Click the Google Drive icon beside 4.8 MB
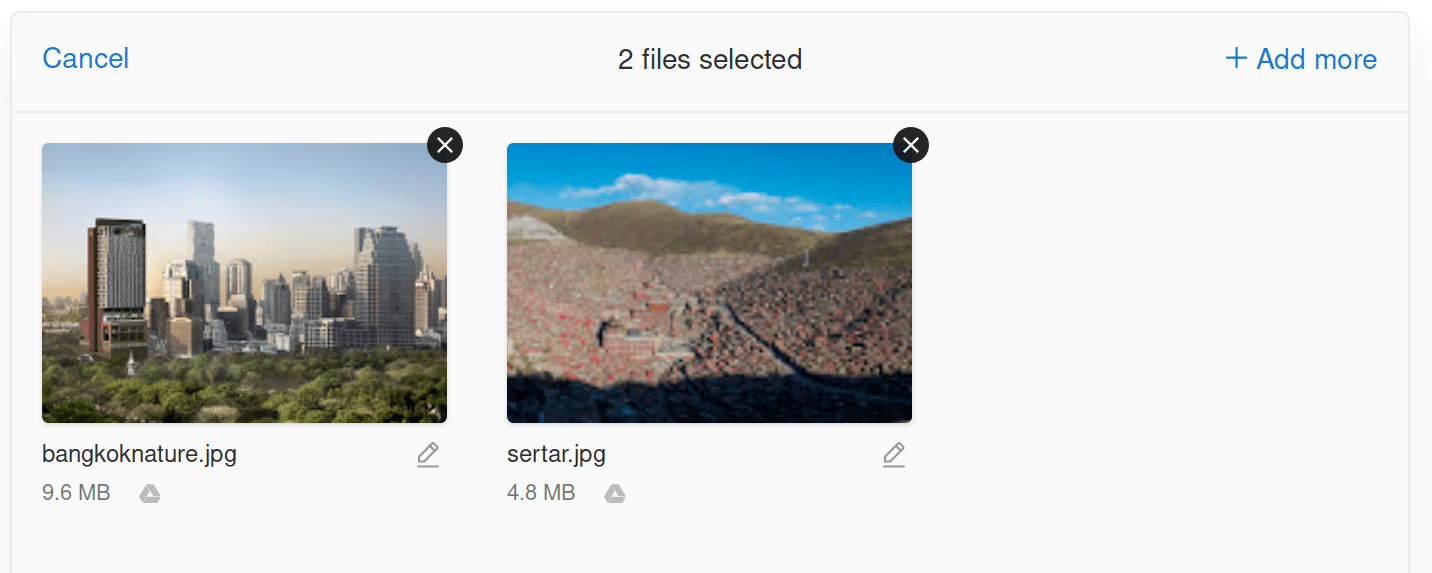This screenshot has width=1432, height=573. tap(615, 493)
